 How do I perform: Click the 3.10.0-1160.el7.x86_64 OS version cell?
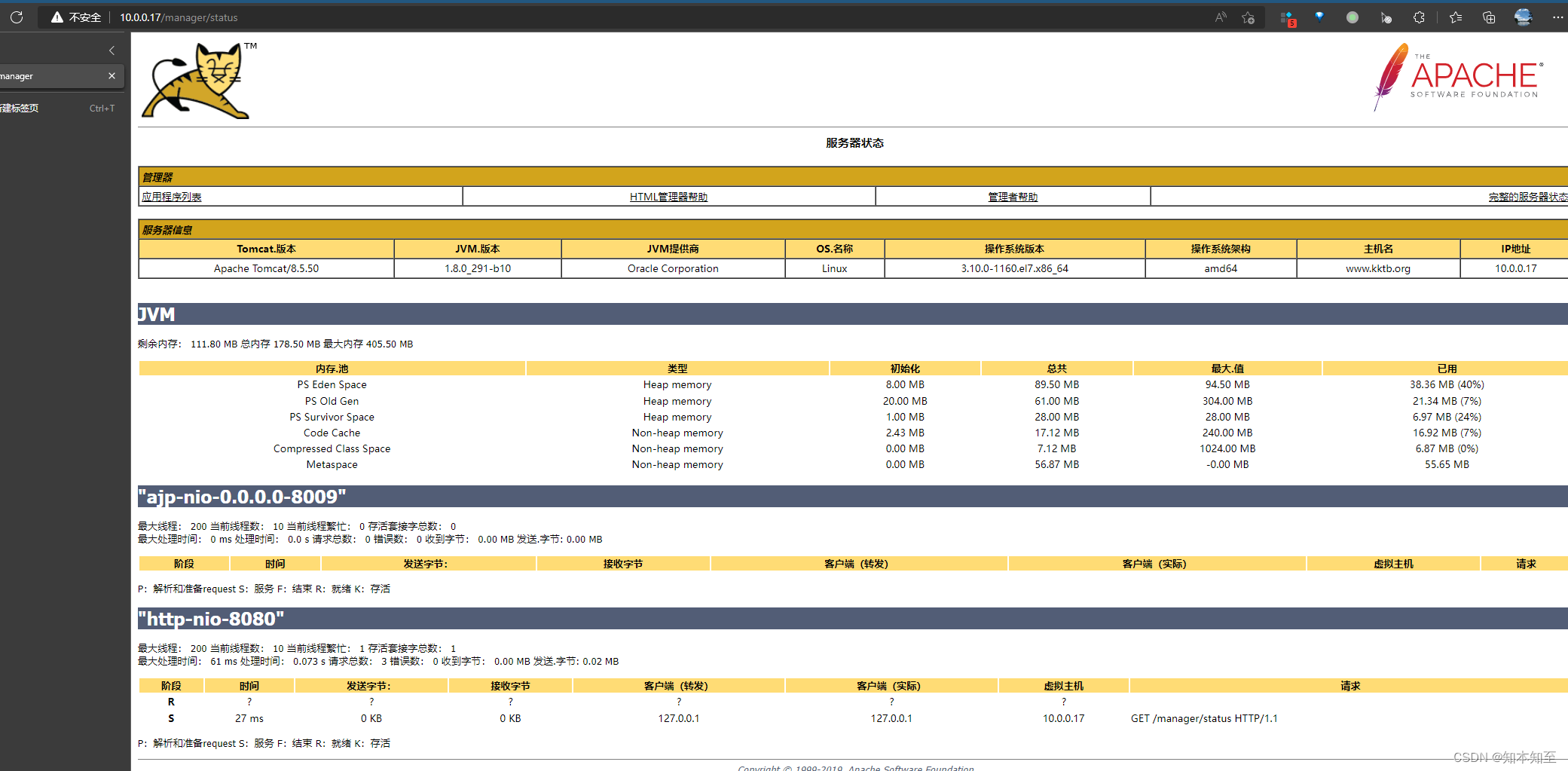click(x=1014, y=268)
